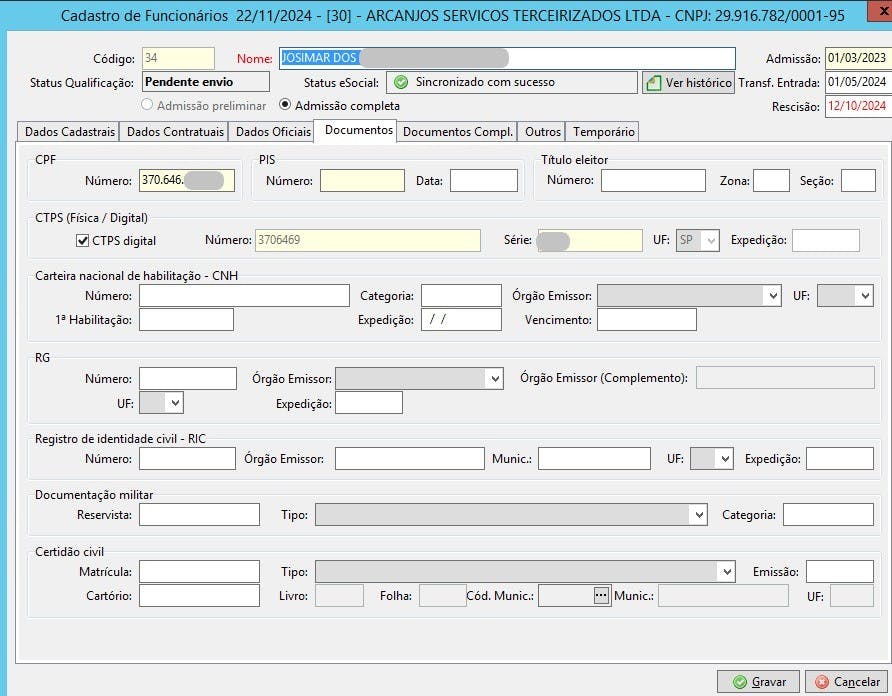Viewport: 892px width, 696px height.
Task: Save the record with Gravar button
Action: coord(758,682)
